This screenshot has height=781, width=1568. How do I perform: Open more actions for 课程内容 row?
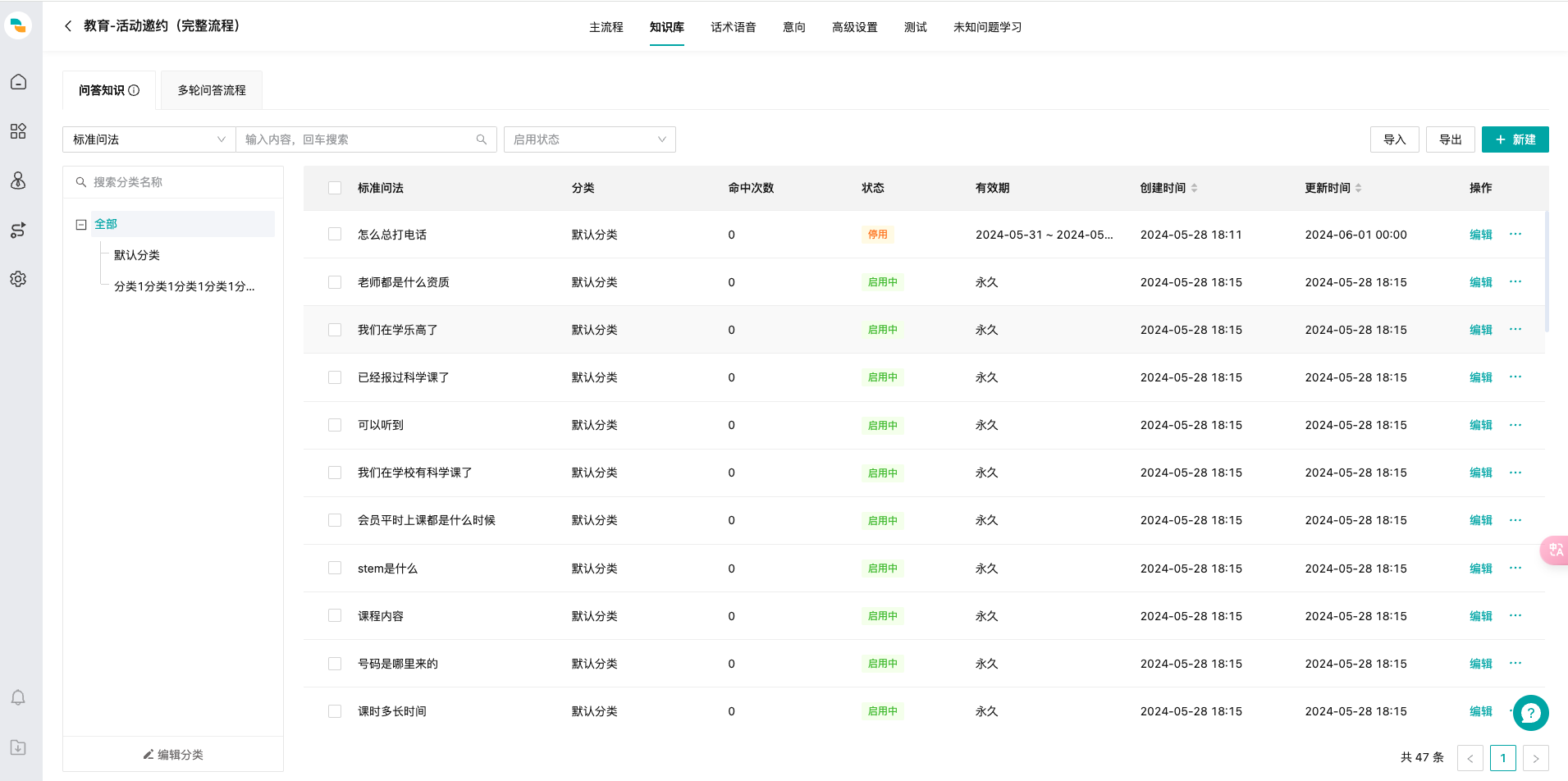tap(1515, 615)
